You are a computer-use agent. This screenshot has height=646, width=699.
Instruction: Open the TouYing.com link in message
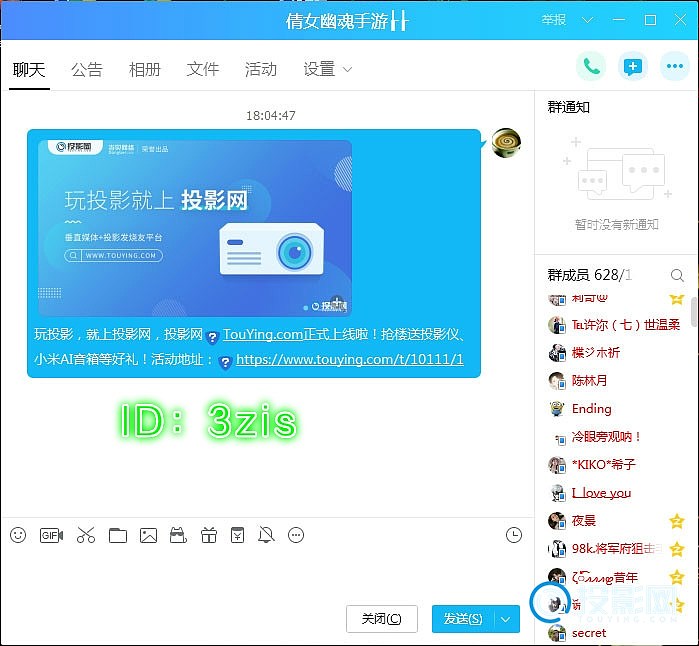263,334
